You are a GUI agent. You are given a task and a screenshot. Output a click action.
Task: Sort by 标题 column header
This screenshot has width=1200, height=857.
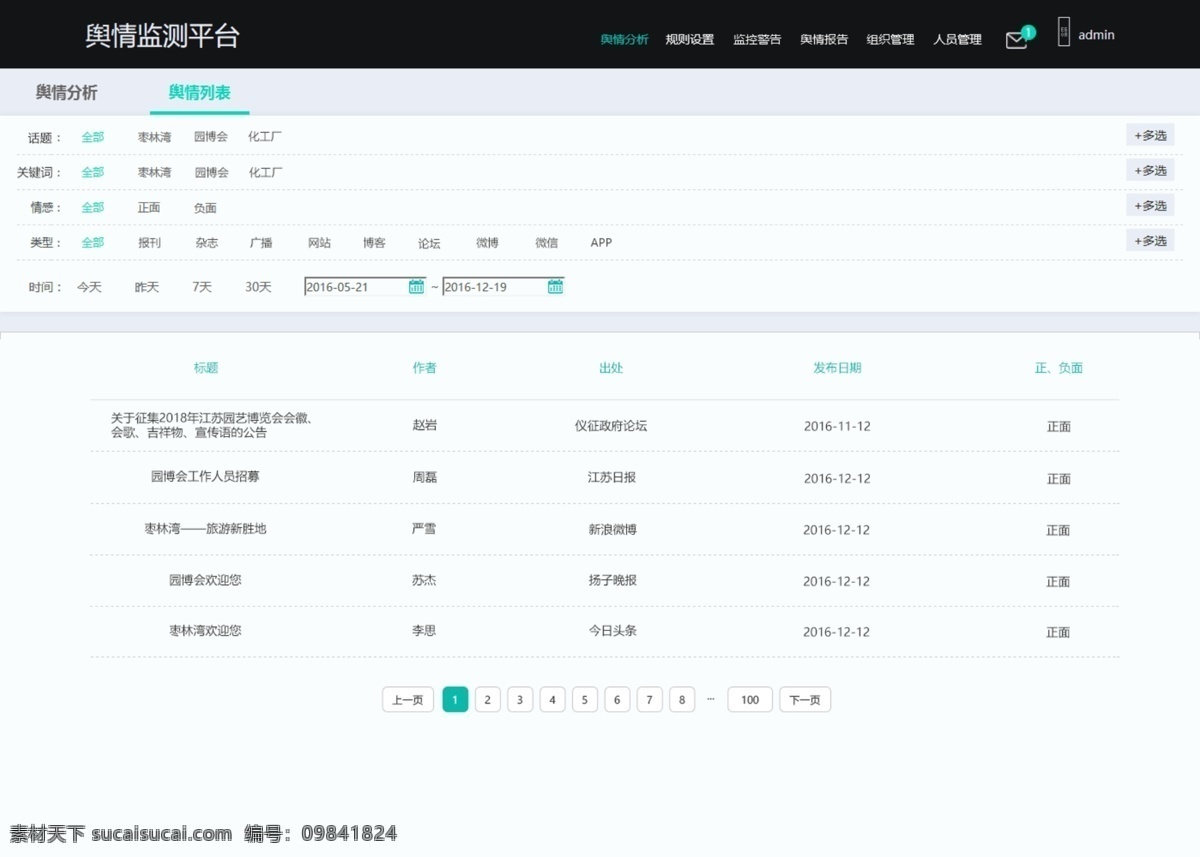(x=206, y=368)
